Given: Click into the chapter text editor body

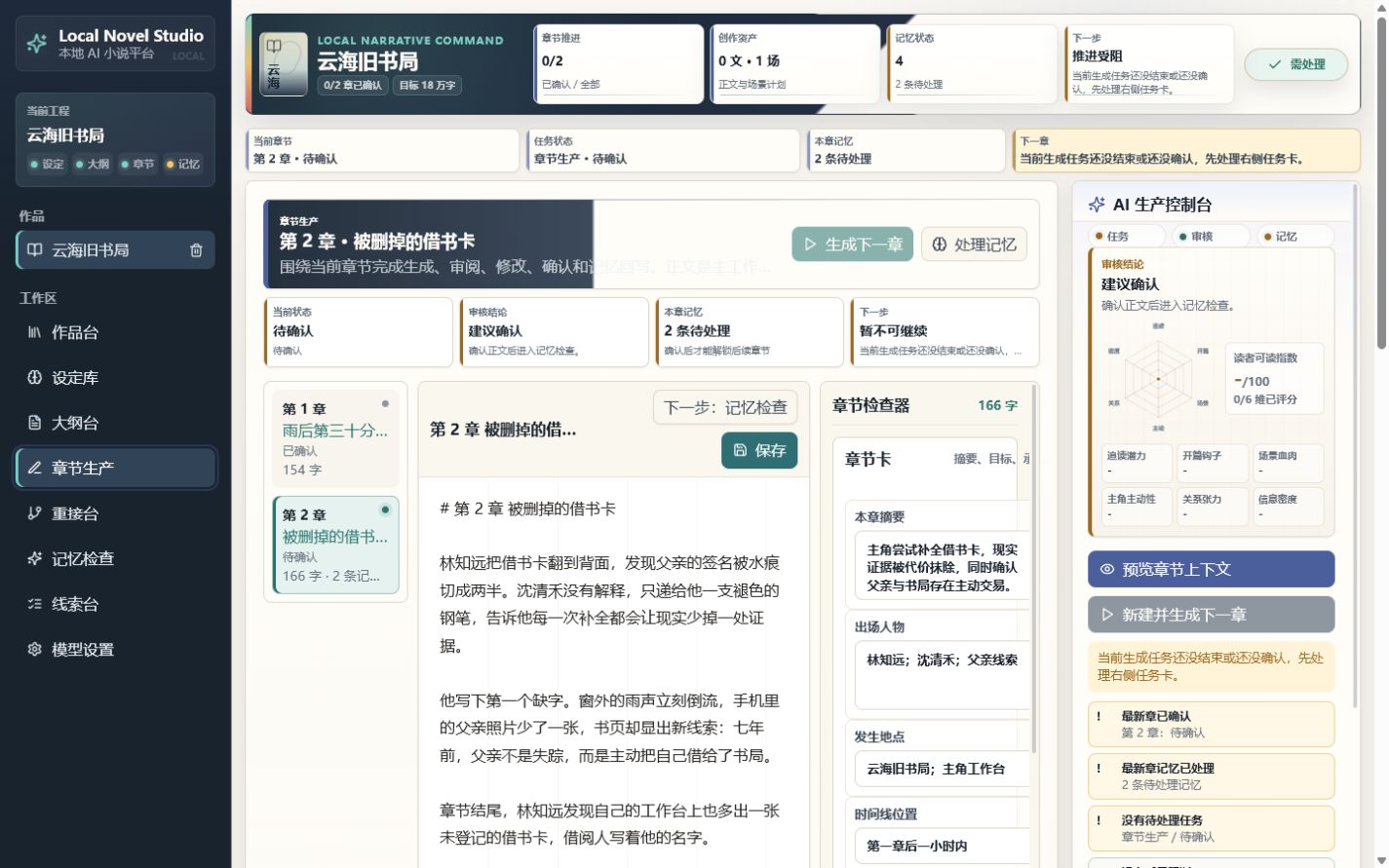Looking at the screenshot, I should coord(613,672).
